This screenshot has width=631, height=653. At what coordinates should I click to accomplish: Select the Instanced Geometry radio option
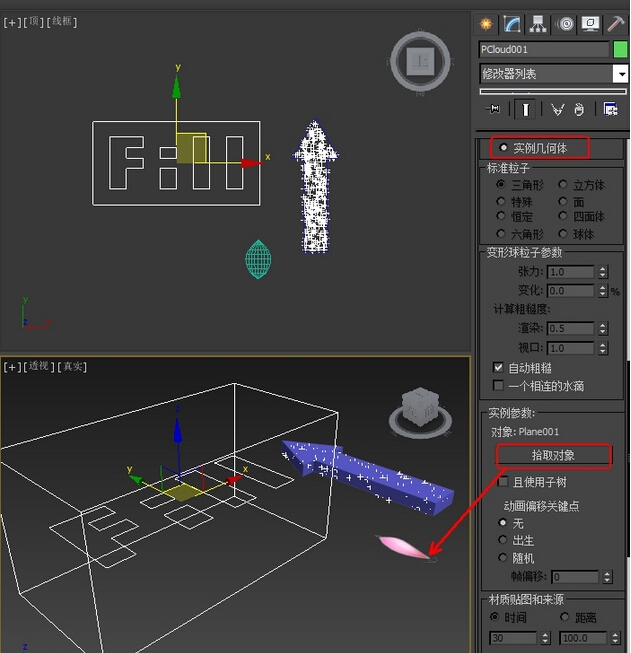pos(504,147)
